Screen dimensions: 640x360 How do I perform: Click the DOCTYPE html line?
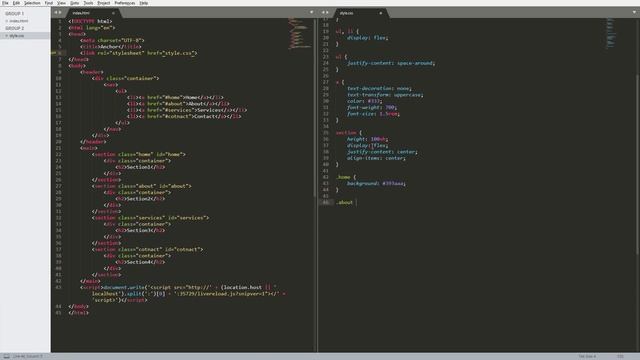point(90,21)
